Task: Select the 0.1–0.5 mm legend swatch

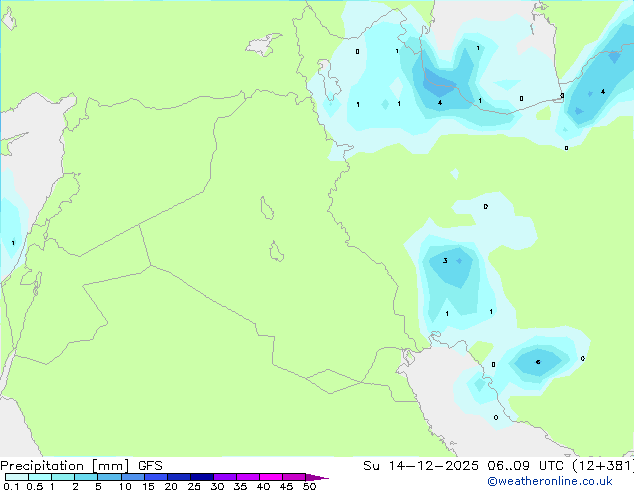Action: tap(17, 477)
